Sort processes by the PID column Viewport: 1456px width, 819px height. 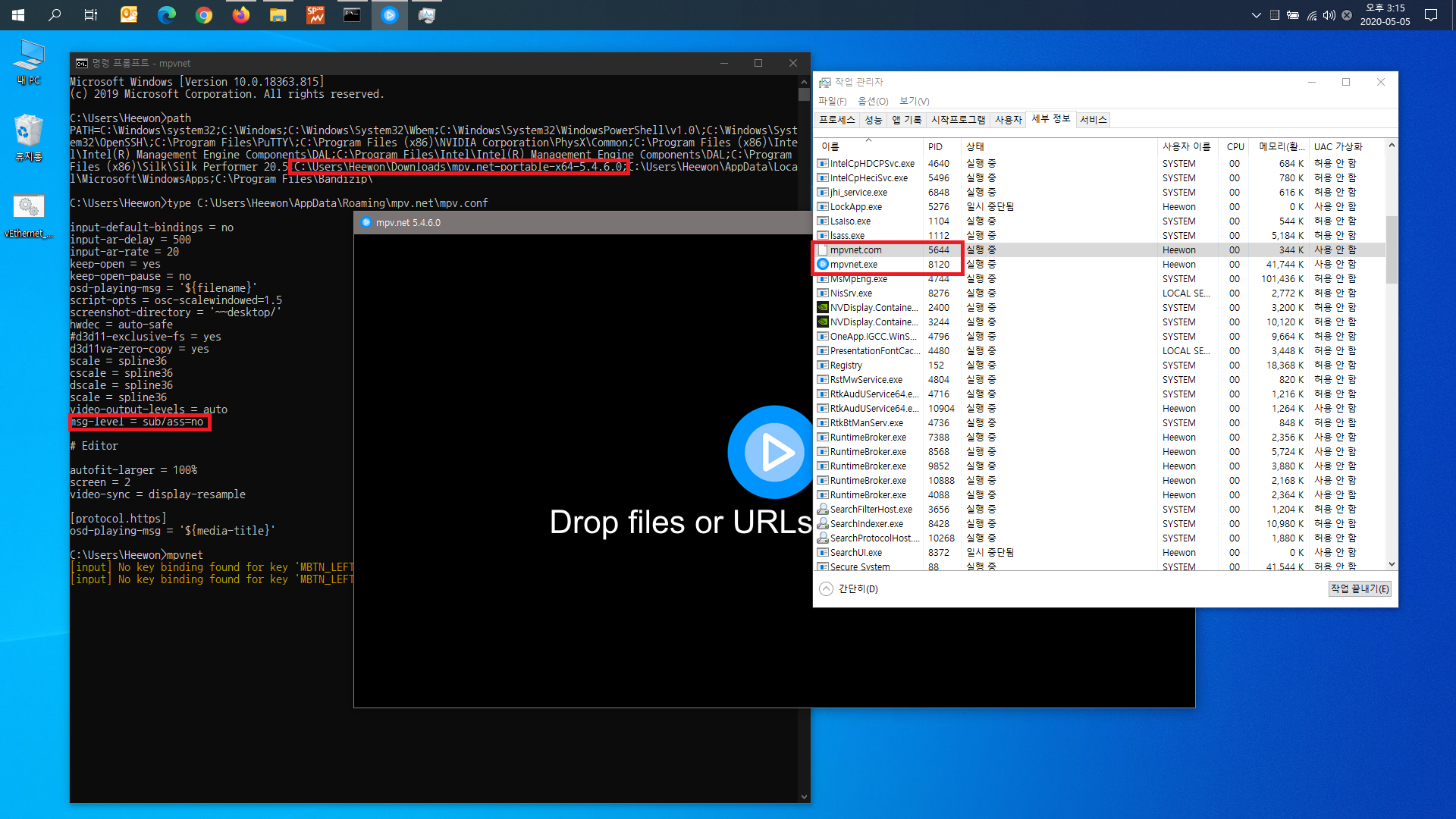tap(935, 146)
